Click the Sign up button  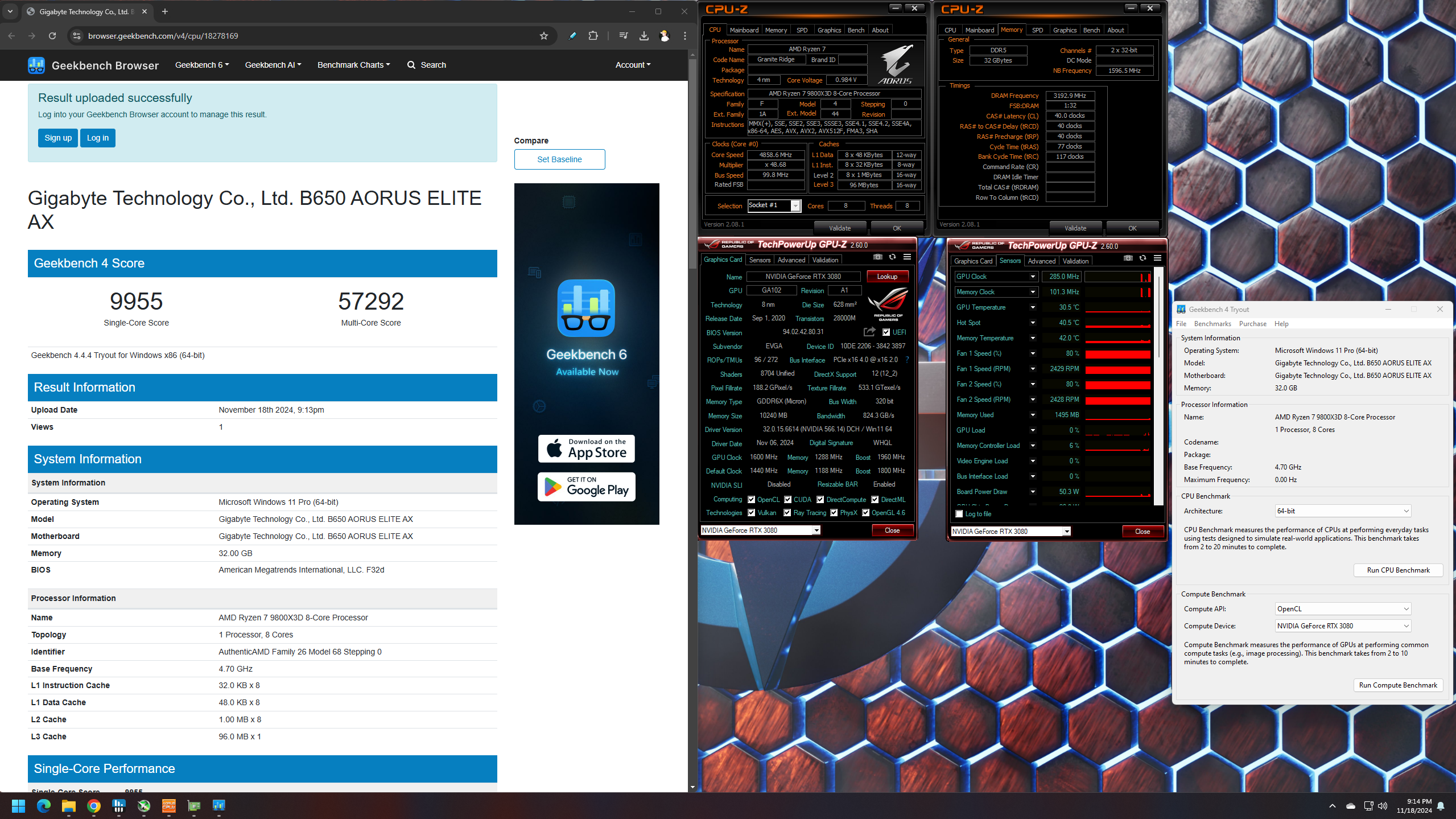coord(58,138)
